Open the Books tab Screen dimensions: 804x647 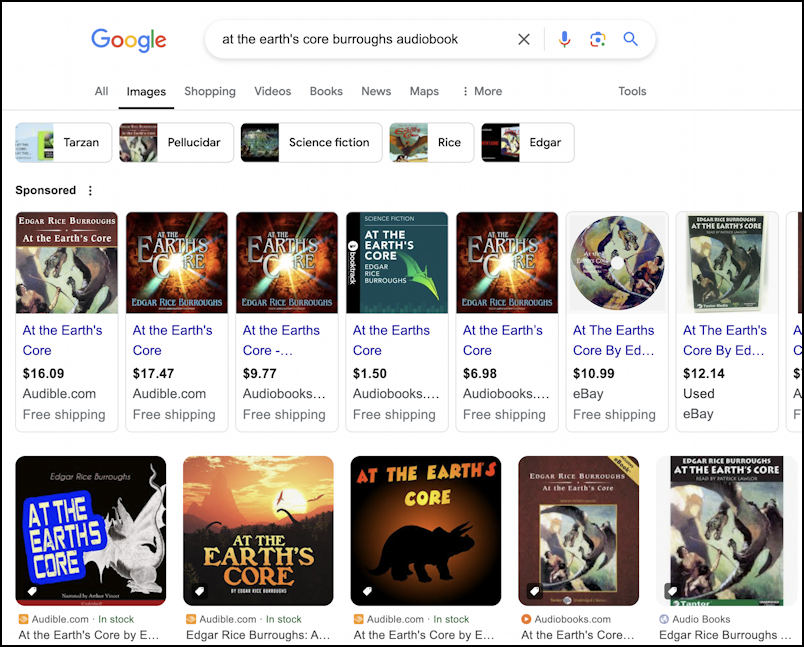tap(326, 91)
